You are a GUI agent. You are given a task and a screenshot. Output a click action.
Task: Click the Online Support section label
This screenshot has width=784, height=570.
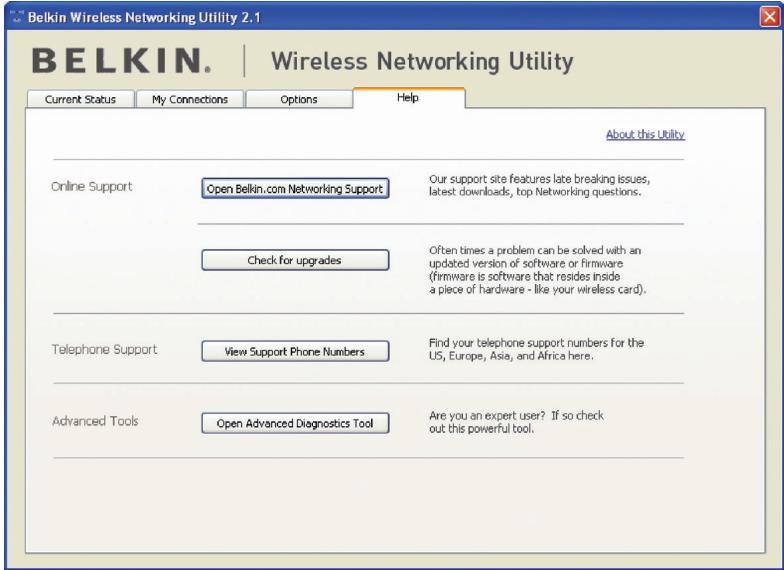point(92,186)
